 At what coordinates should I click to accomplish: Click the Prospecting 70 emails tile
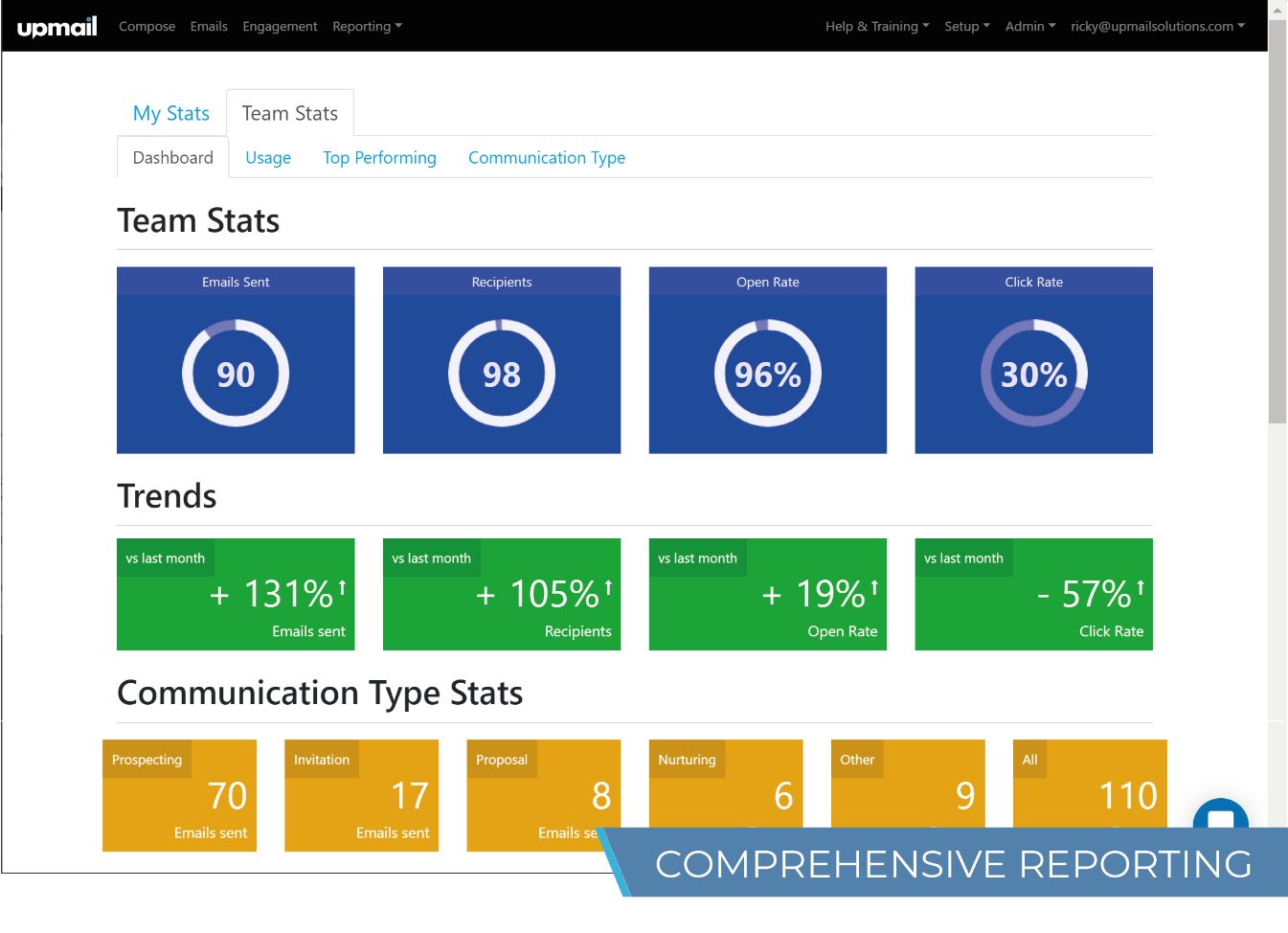tap(179, 795)
